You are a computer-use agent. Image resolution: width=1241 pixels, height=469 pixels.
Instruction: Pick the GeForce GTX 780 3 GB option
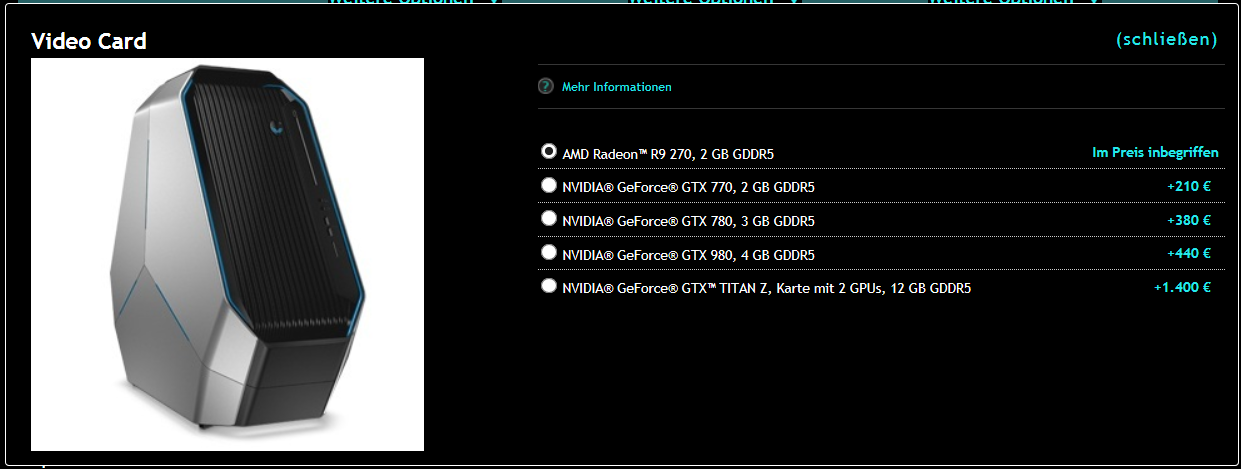tap(548, 218)
